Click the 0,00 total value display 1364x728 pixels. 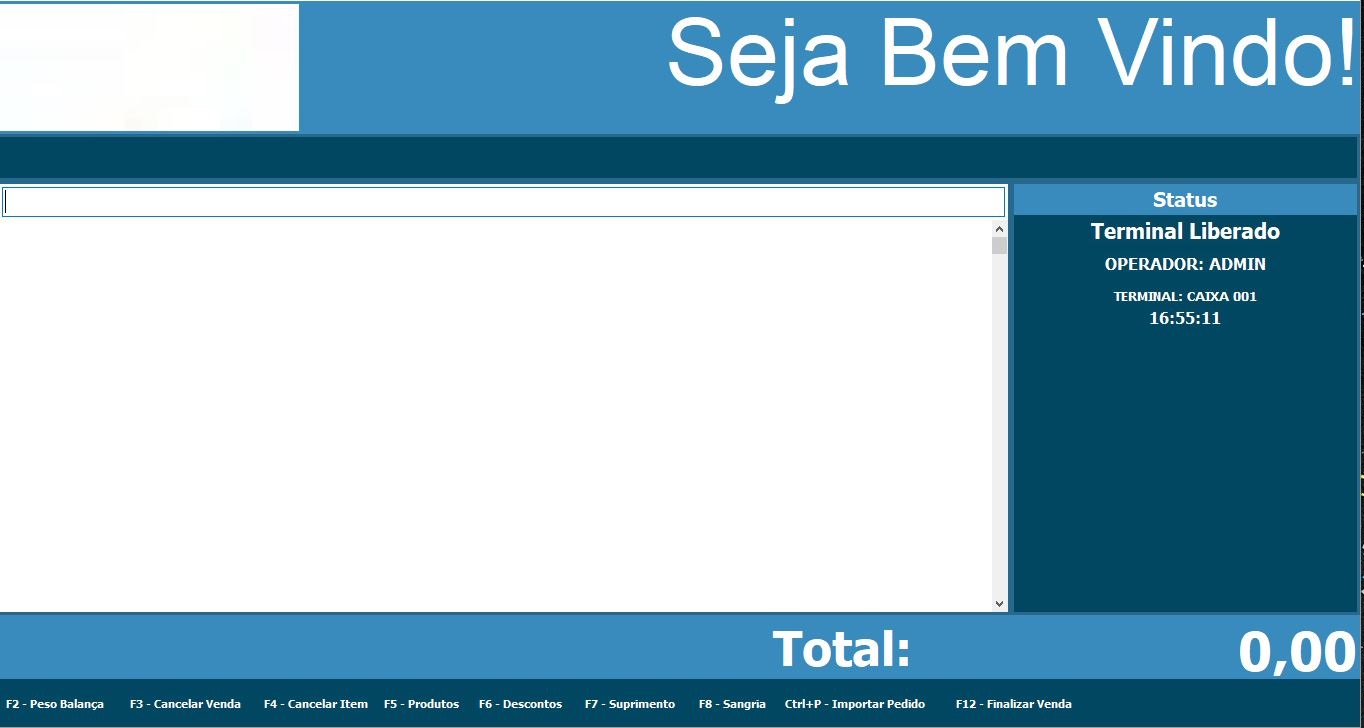pos(1296,652)
